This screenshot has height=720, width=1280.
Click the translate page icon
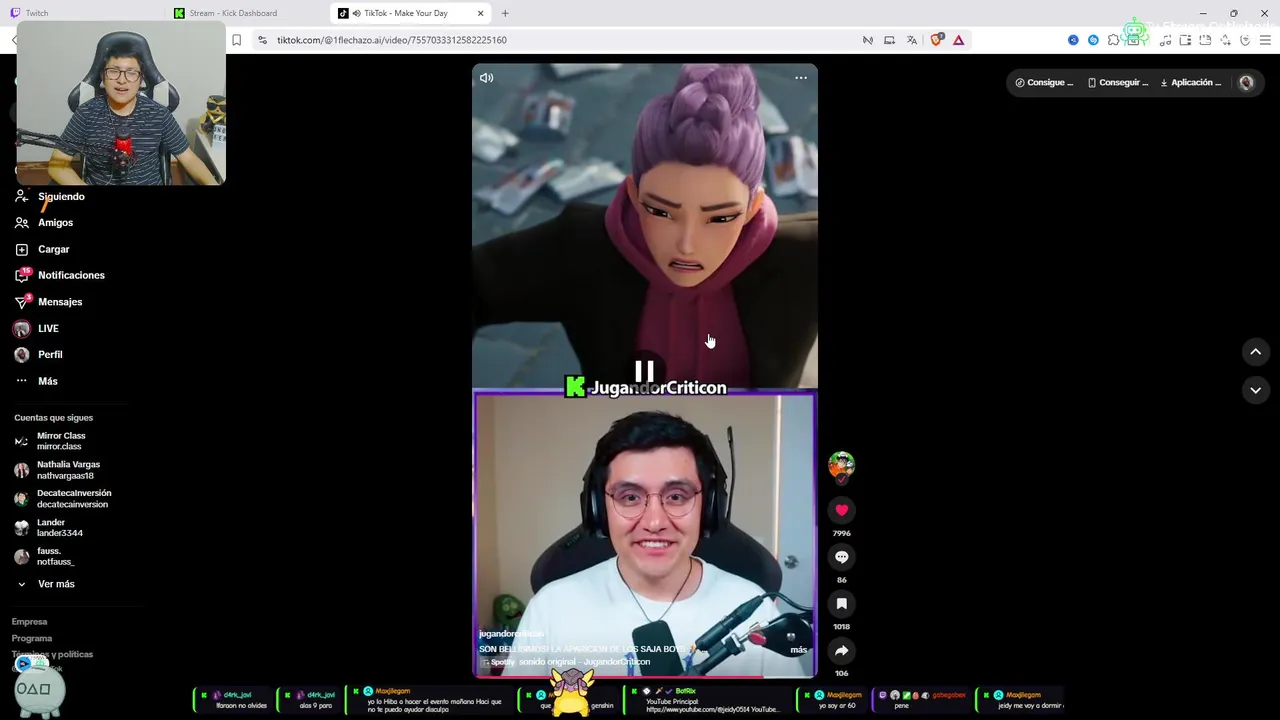coord(912,40)
